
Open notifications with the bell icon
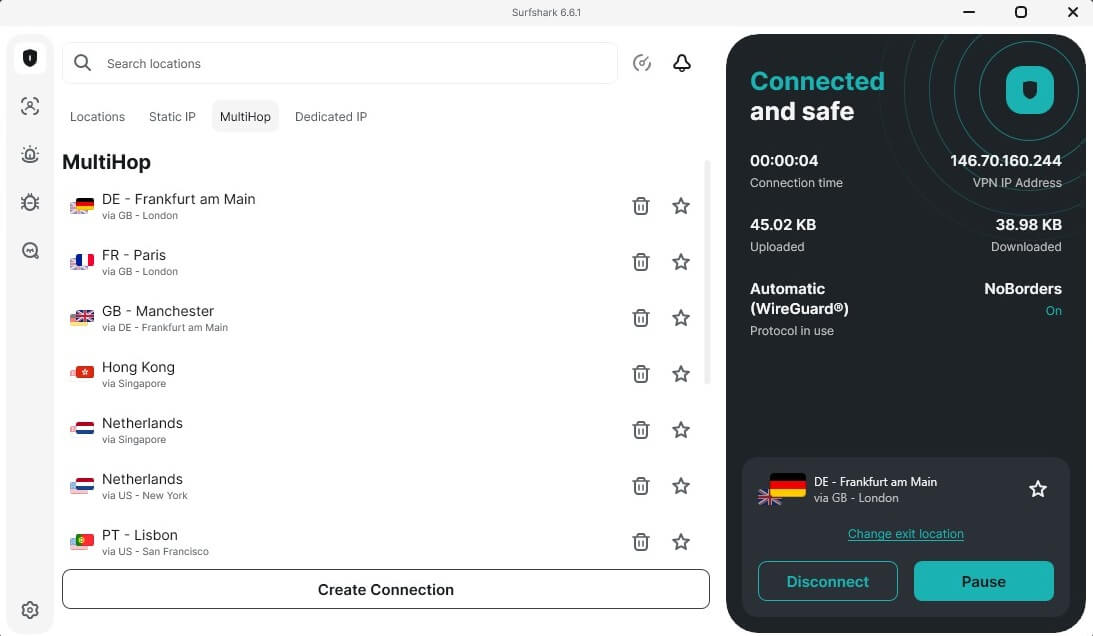coord(682,62)
